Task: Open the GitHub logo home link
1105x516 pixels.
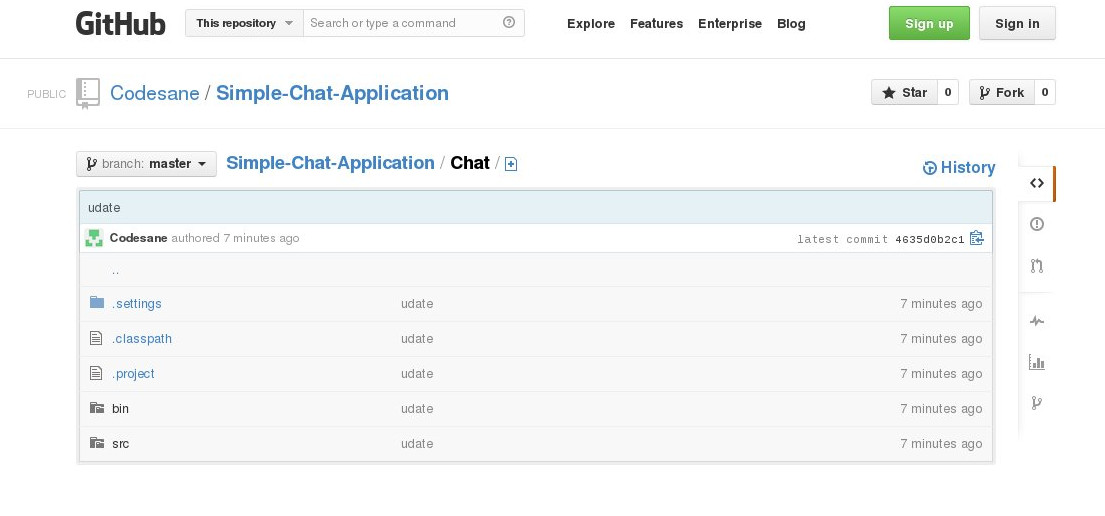Action: (121, 23)
